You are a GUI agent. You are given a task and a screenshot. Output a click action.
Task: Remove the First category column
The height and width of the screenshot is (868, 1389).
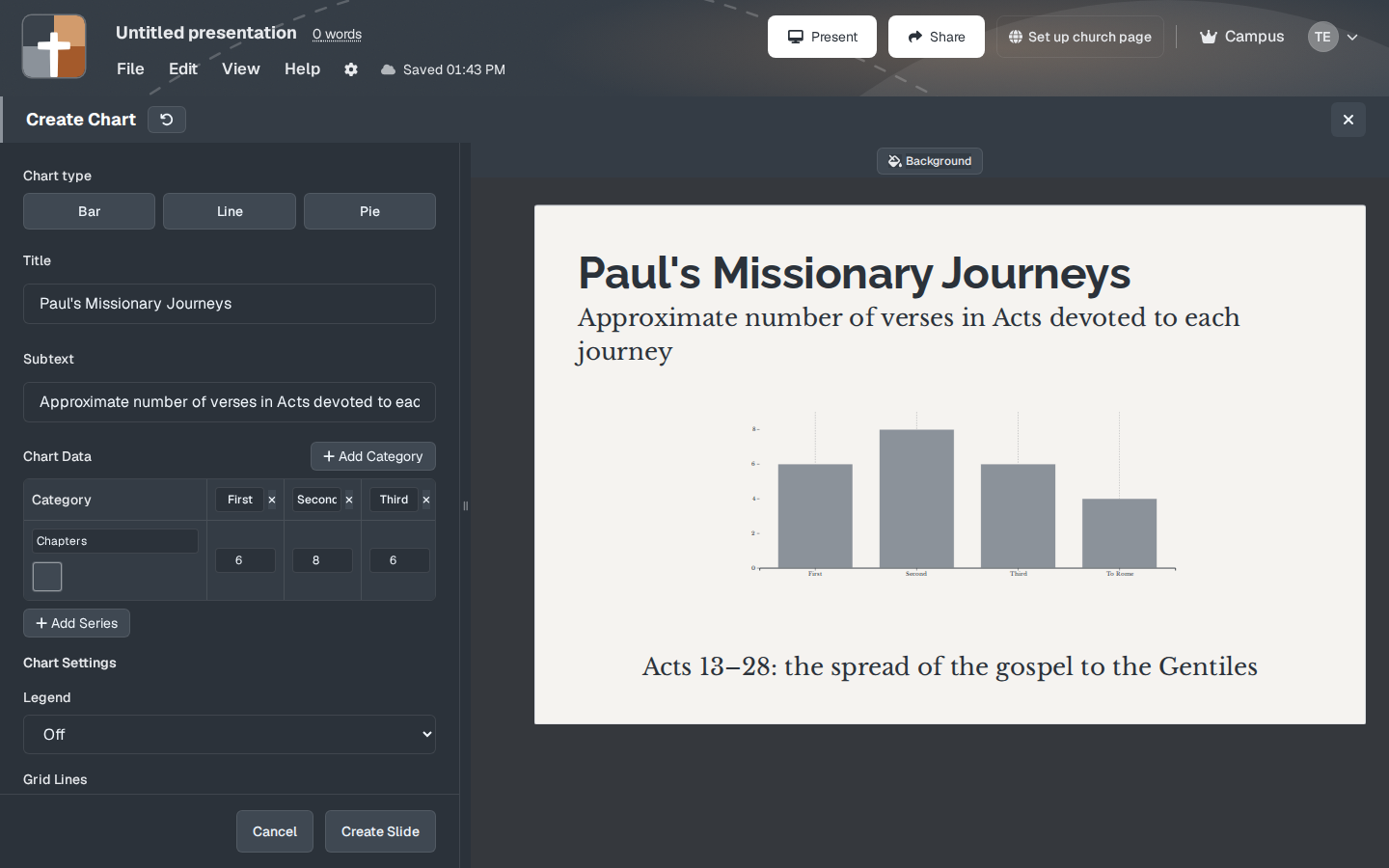(x=272, y=500)
